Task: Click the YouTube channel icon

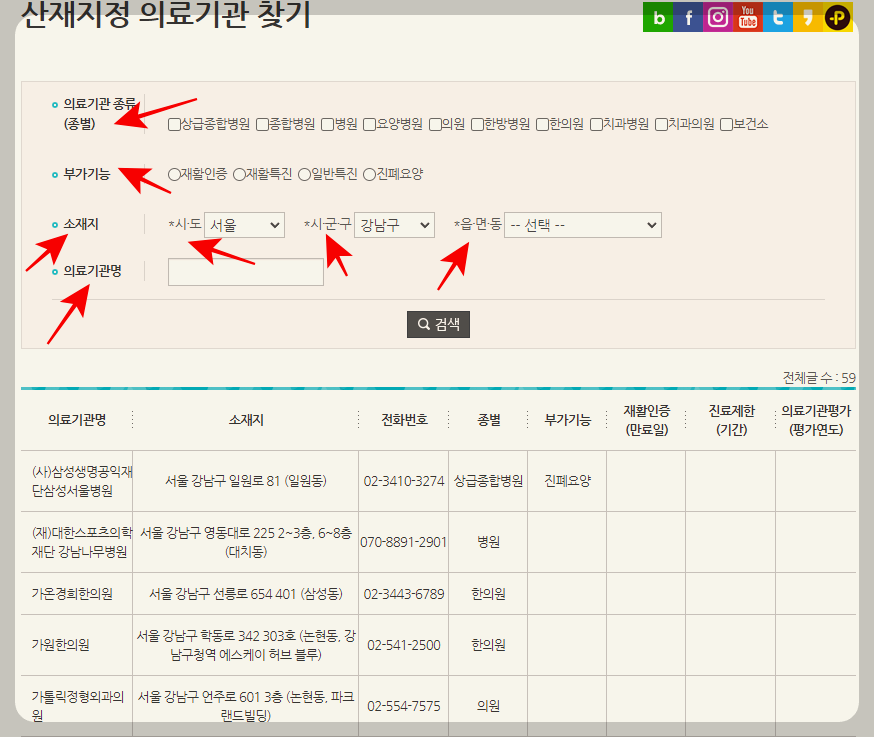Action: (747, 17)
